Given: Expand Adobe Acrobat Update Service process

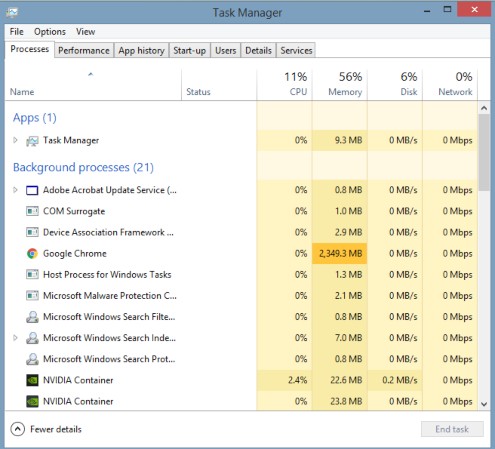Looking at the screenshot, I should (x=15, y=190).
